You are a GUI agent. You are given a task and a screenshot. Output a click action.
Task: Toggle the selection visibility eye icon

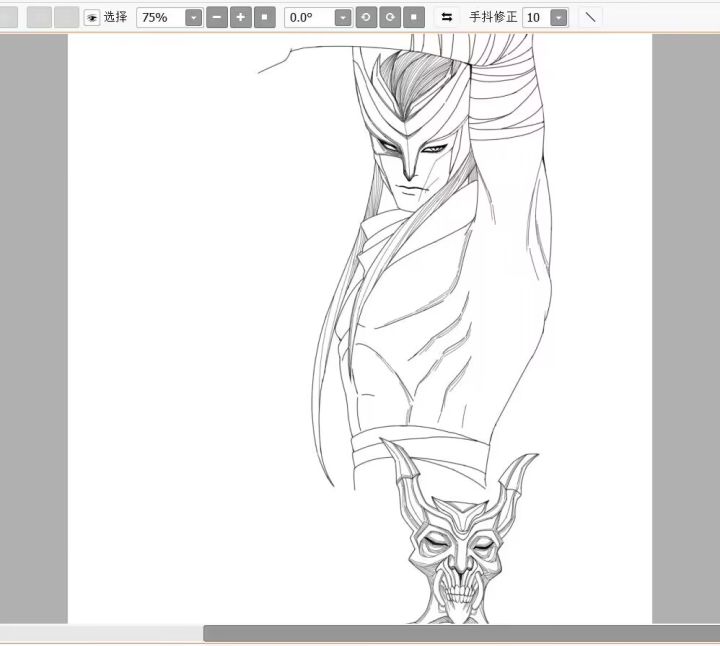pos(92,18)
